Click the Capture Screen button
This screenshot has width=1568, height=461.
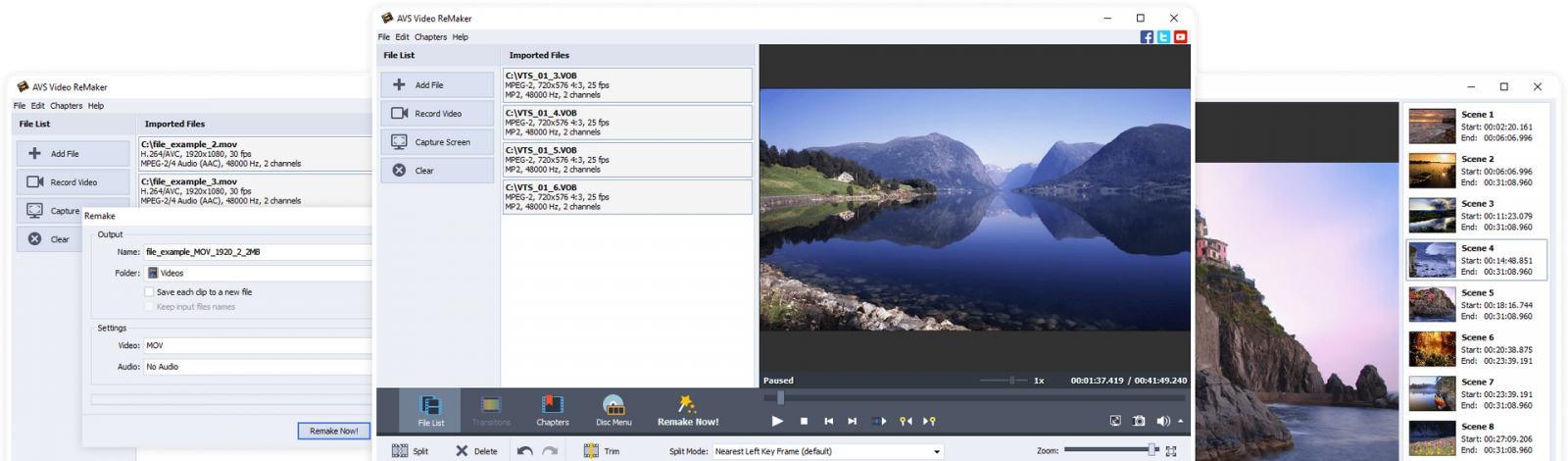pyautogui.click(x=437, y=142)
